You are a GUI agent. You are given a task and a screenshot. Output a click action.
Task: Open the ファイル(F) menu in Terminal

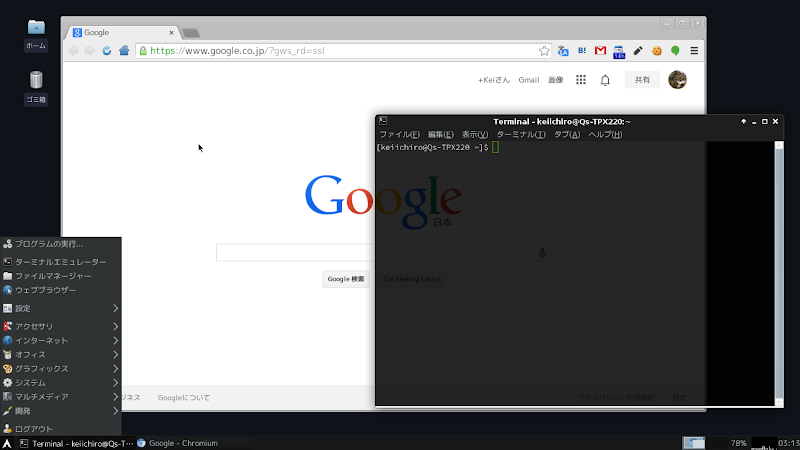point(399,135)
